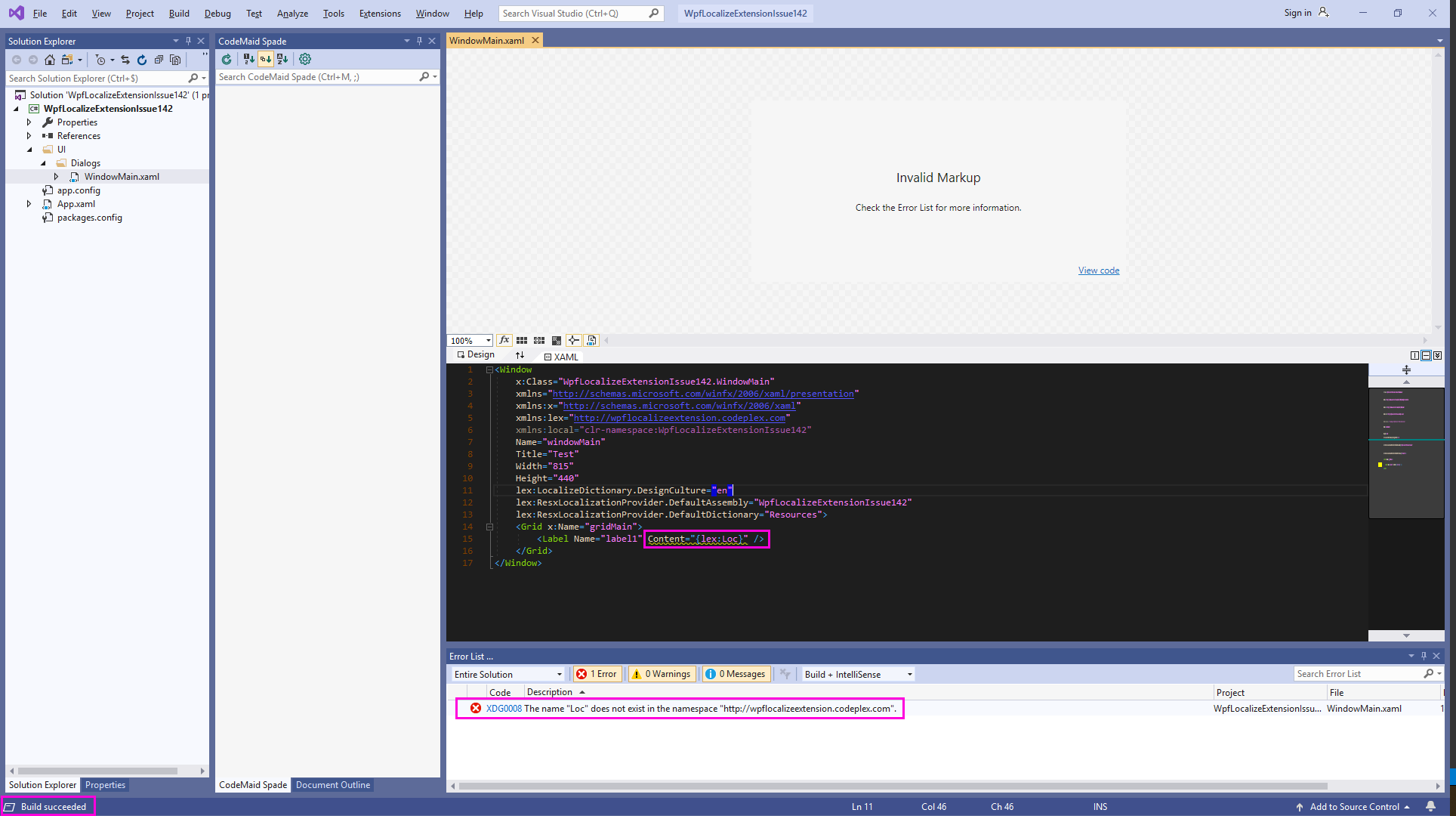
Task: Open the Extensions menu
Action: [380, 13]
